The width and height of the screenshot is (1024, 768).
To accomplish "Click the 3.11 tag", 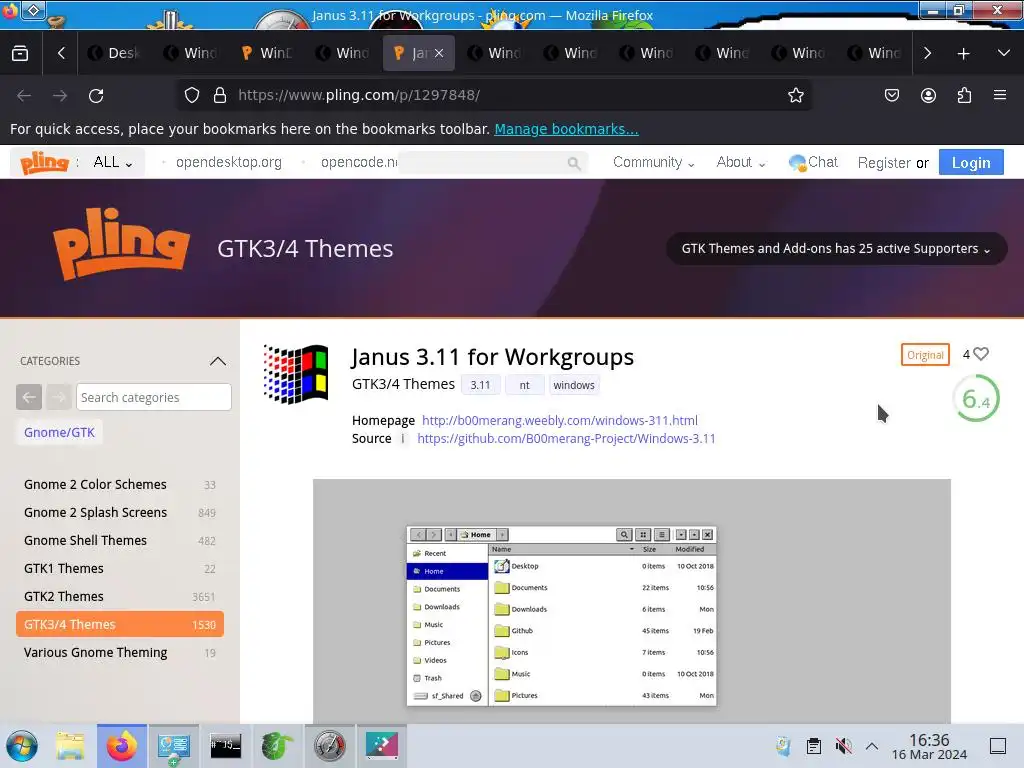I will (480, 385).
